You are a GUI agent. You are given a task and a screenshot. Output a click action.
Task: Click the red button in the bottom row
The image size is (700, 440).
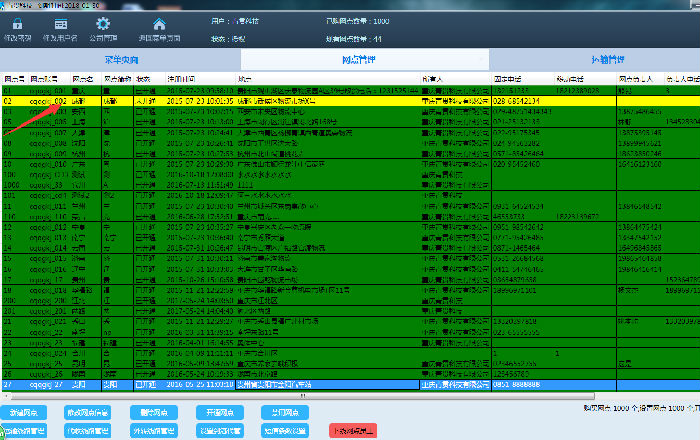pos(352,430)
